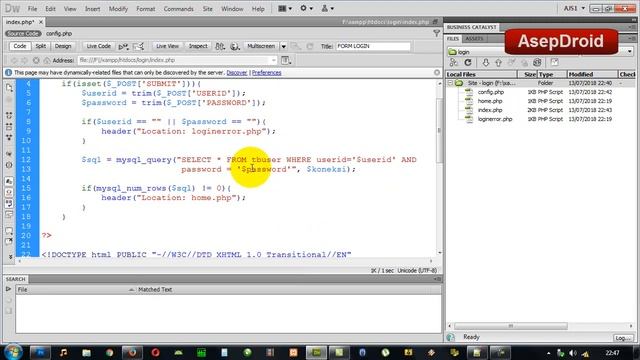640x360 pixels.
Task: Click the Discover link
Action: (x=237, y=73)
